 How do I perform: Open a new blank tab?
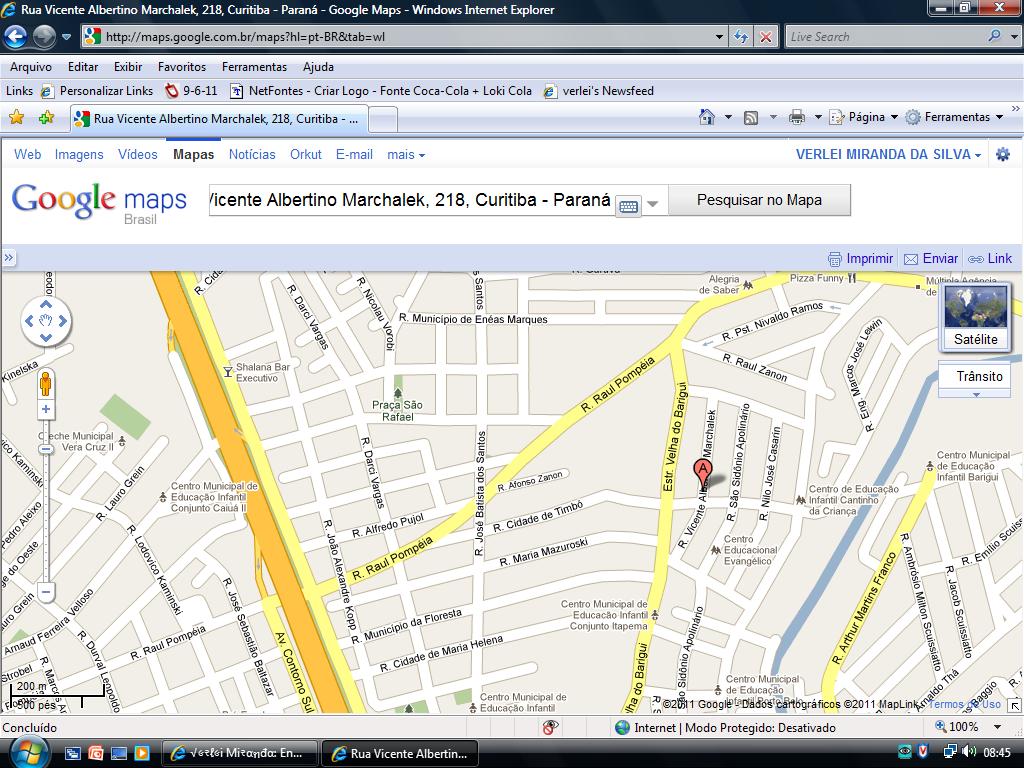[x=383, y=120]
